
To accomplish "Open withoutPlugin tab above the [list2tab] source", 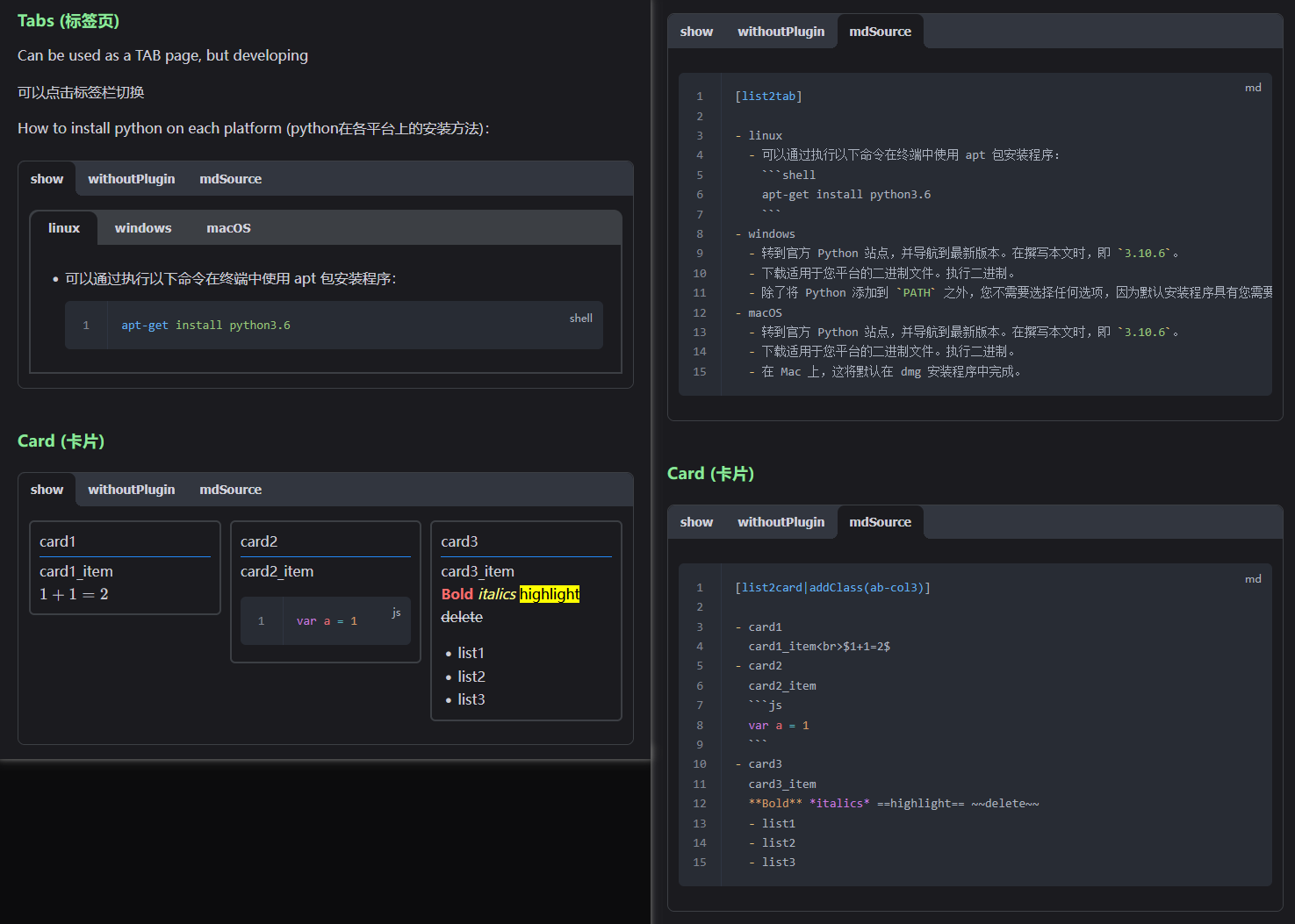I will [781, 32].
